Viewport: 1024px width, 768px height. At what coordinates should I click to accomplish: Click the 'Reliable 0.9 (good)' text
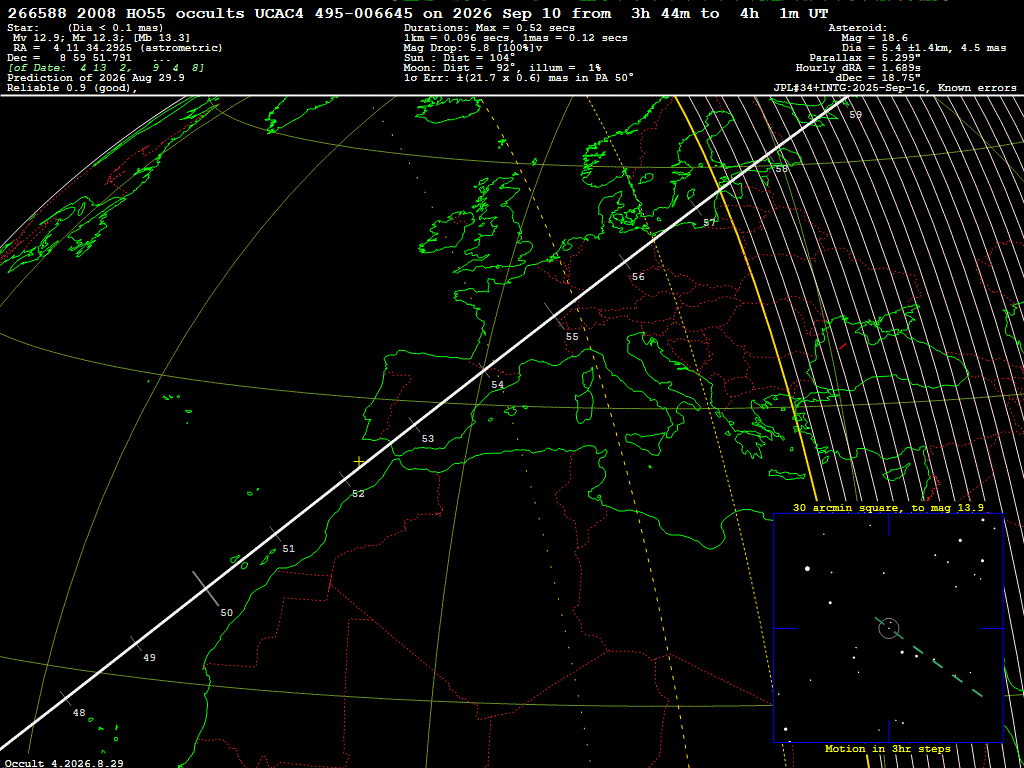[72, 89]
